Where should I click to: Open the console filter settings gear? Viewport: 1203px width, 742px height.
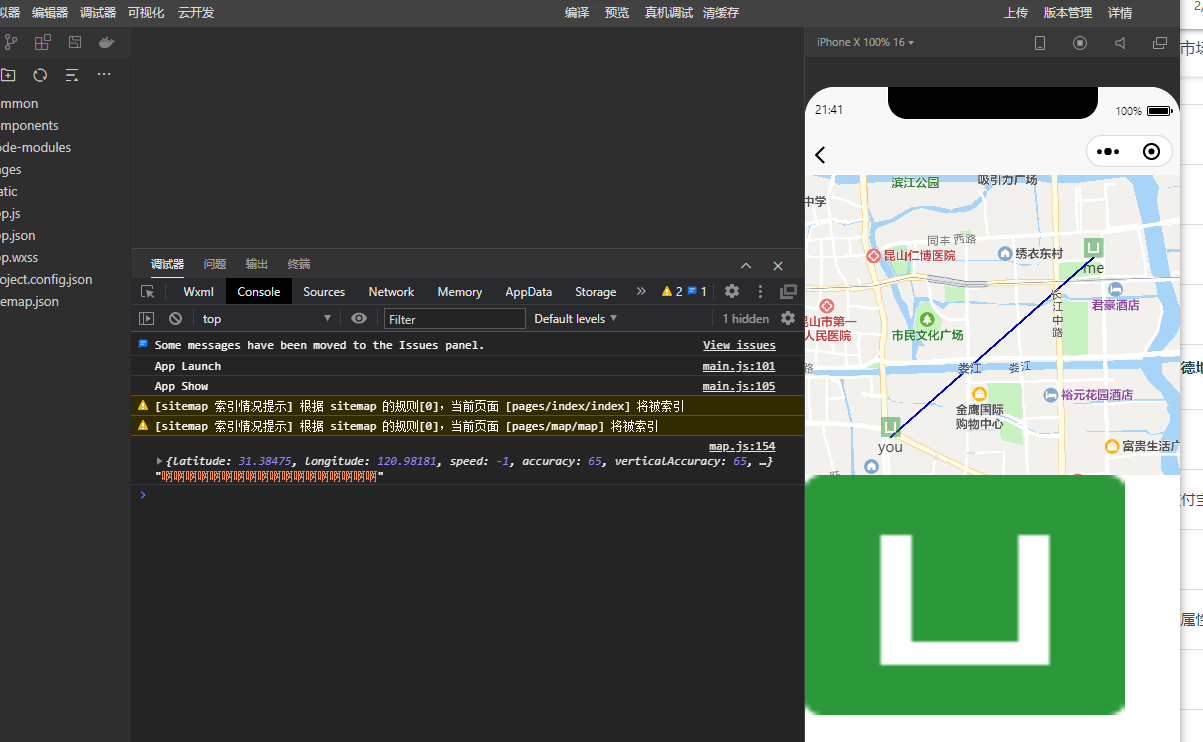tap(788, 318)
